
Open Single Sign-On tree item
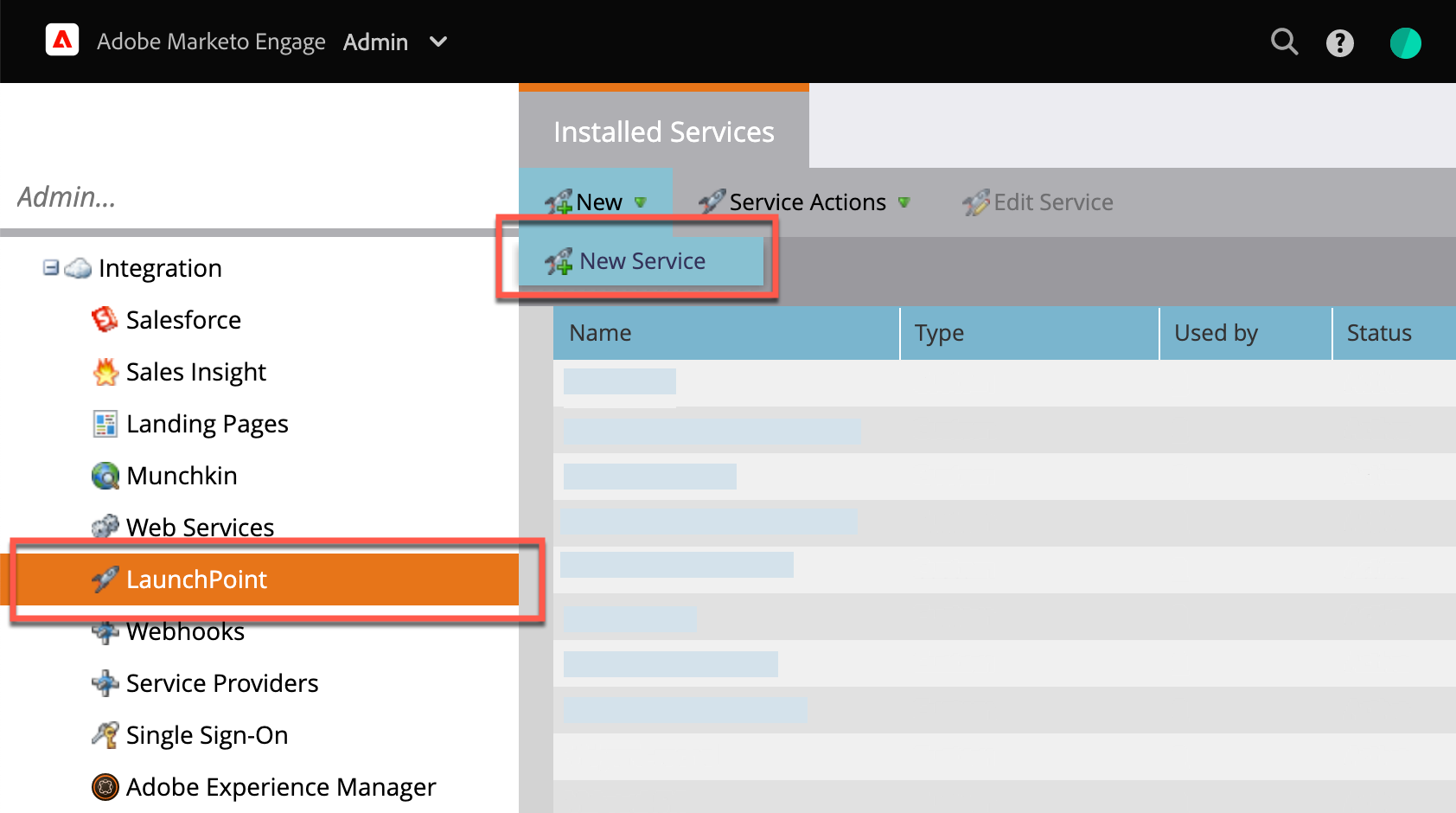click(x=207, y=735)
